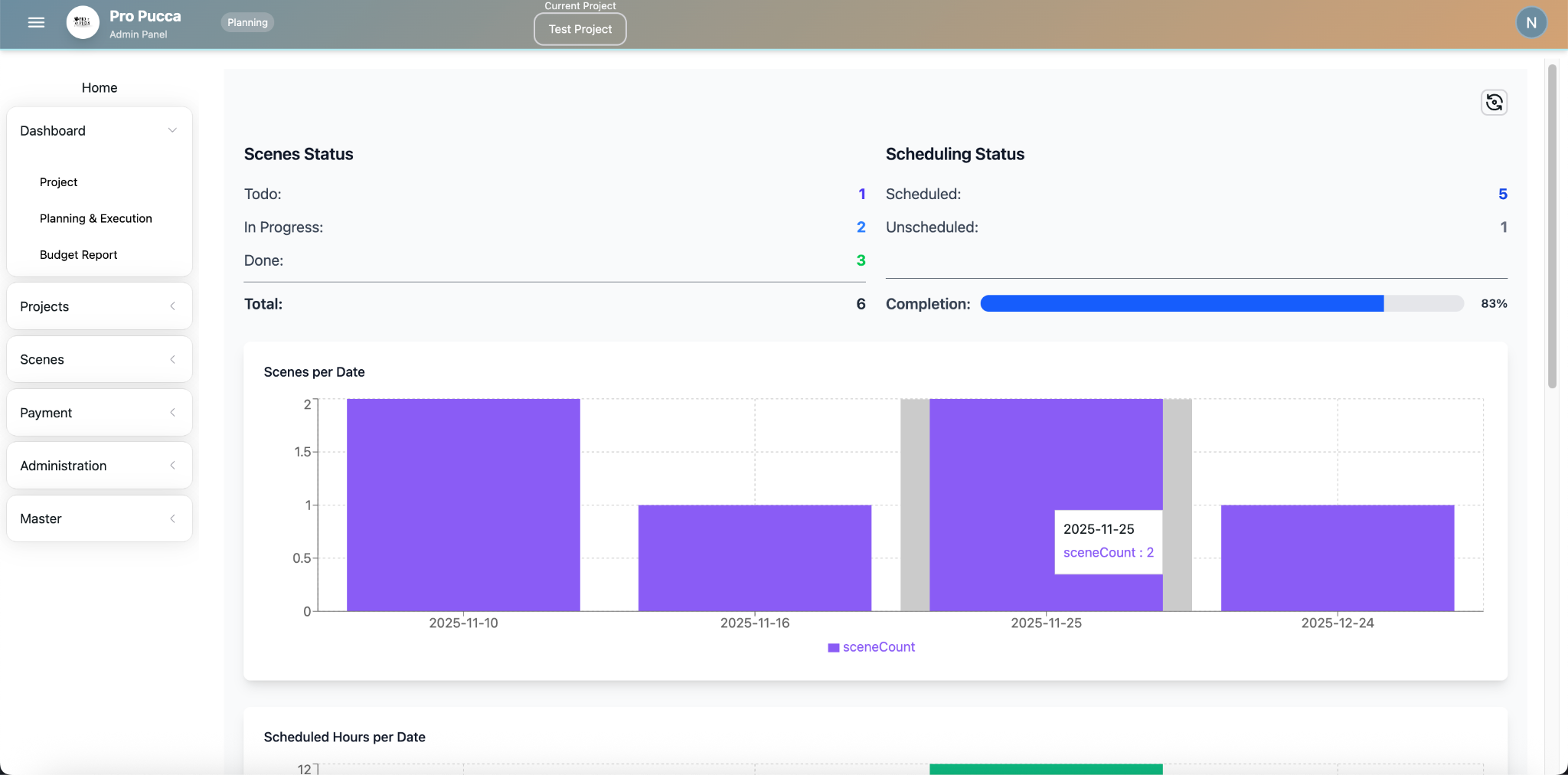Click the Planning status badge
Viewport: 1568px width, 775px height.
247,23
